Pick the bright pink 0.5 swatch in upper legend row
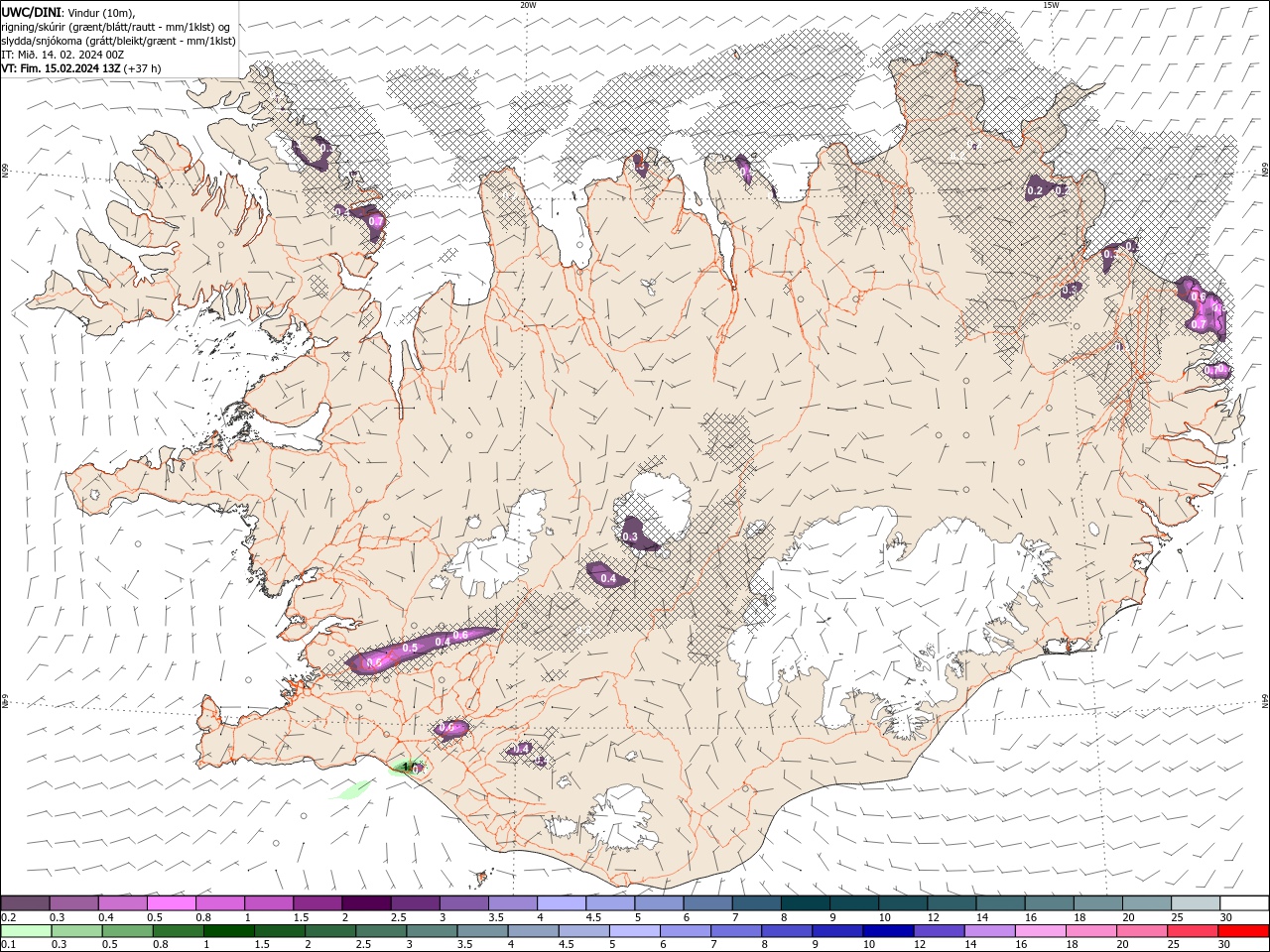Screen dimensions: 1270x952 click(171, 903)
